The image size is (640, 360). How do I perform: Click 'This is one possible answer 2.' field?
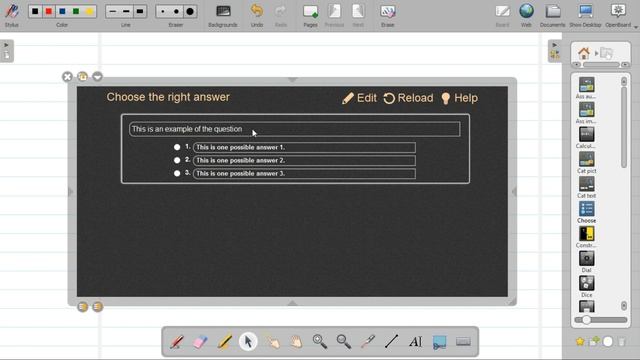coord(304,160)
